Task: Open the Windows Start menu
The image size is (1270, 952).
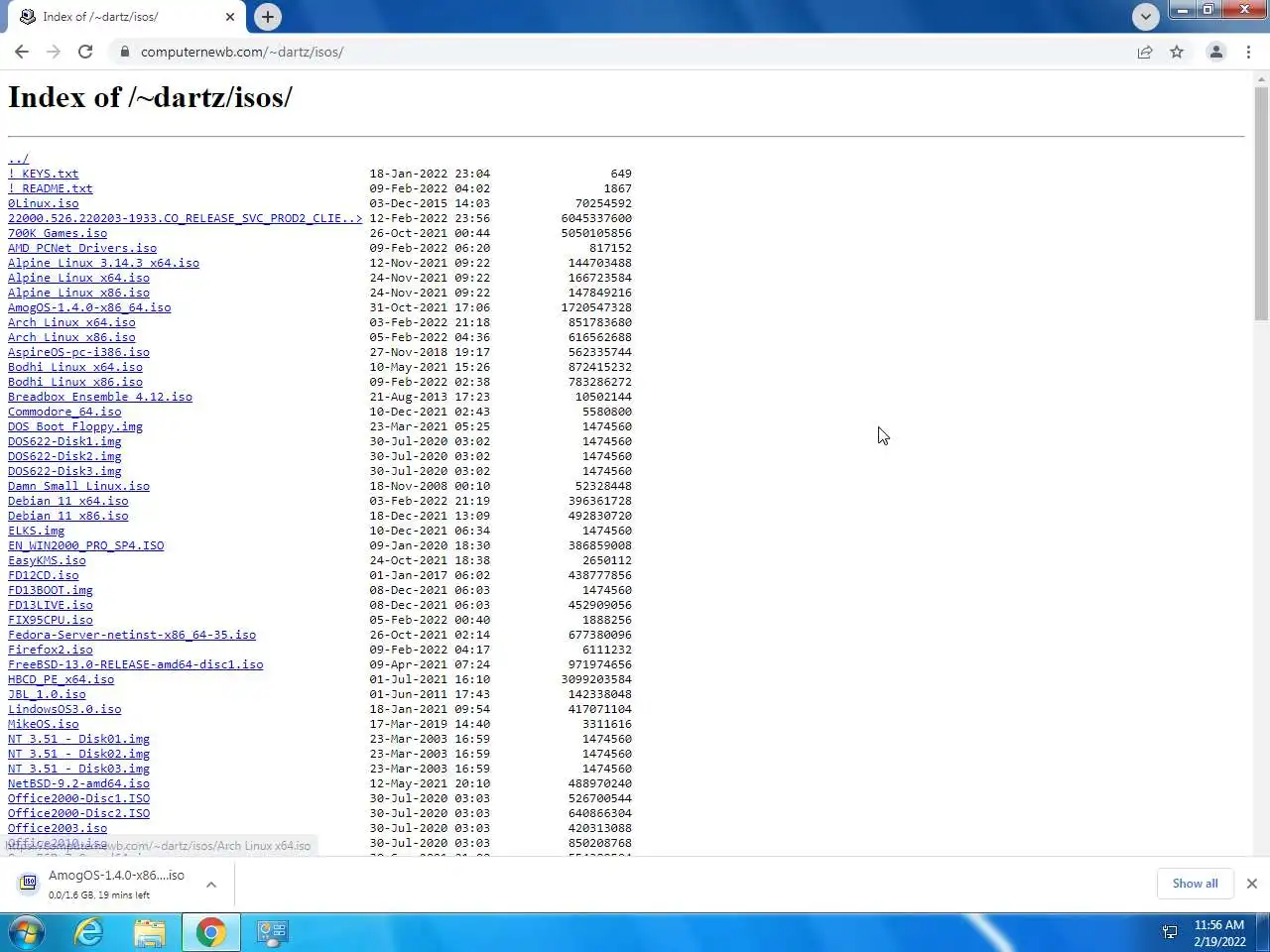Action: point(27,932)
